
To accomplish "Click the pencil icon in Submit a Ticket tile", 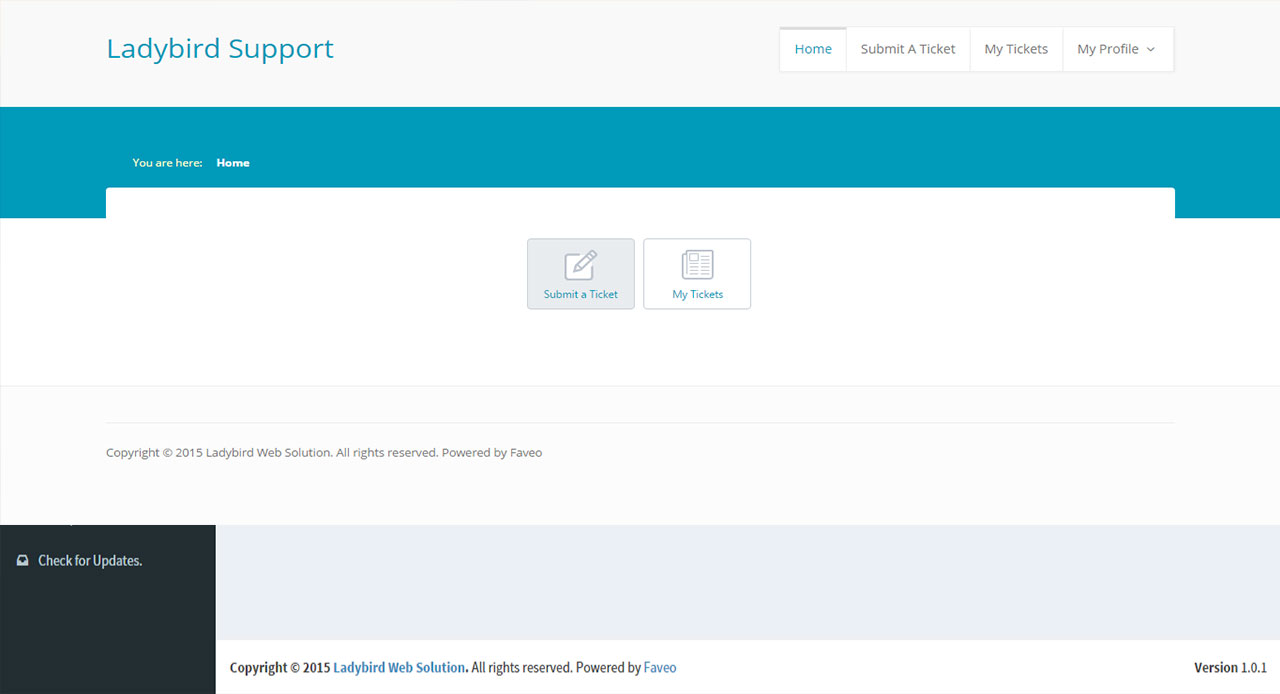I will pyautogui.click(x=580, y=265).
